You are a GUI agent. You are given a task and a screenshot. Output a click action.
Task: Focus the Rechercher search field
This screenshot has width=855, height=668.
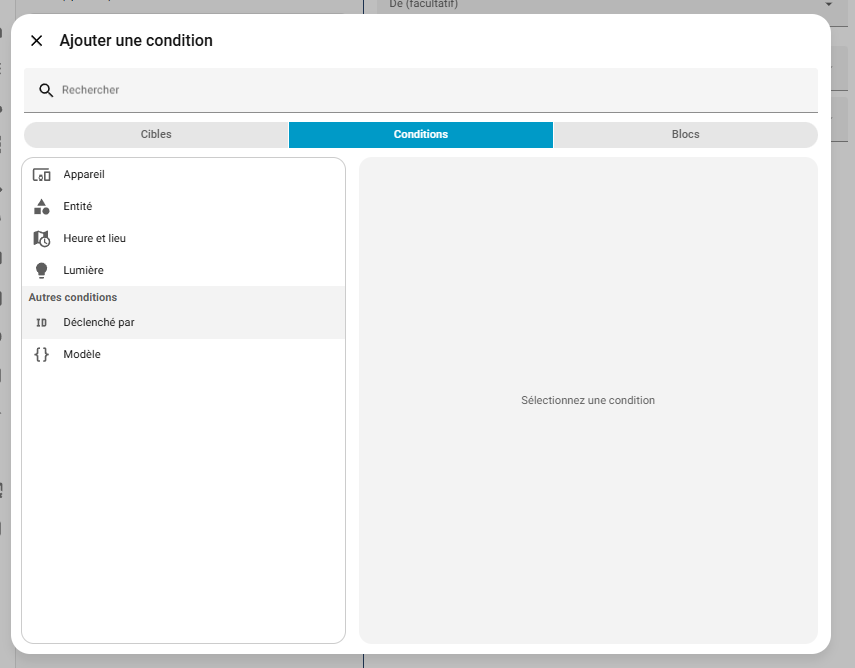click(430, 90)
